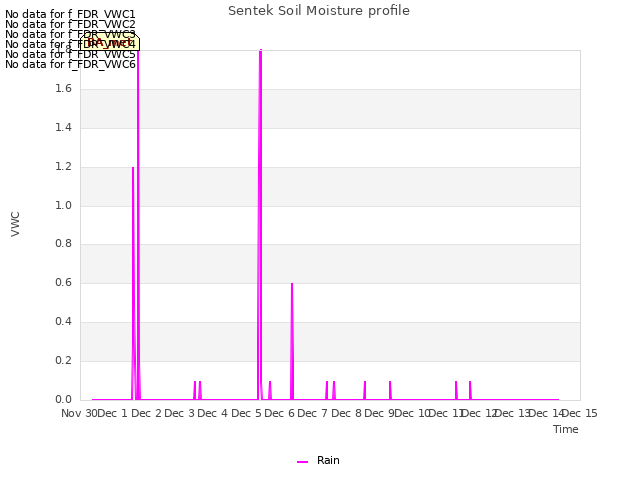This screenshot has height=480, width=640.
Task: Click the magenta Rain legend swatch
Action: tap(302, 462)
